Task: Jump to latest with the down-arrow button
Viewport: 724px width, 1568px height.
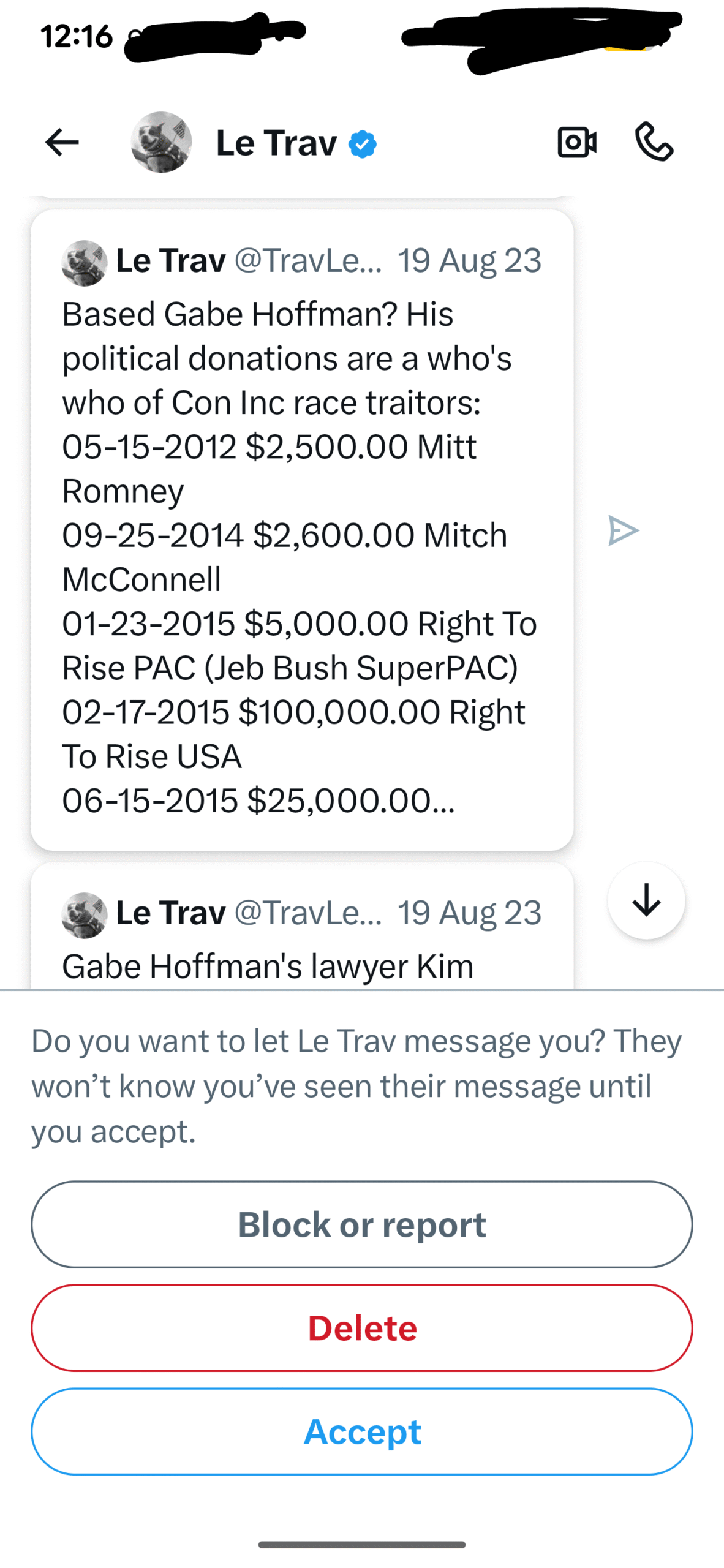Action: (646, 900)
